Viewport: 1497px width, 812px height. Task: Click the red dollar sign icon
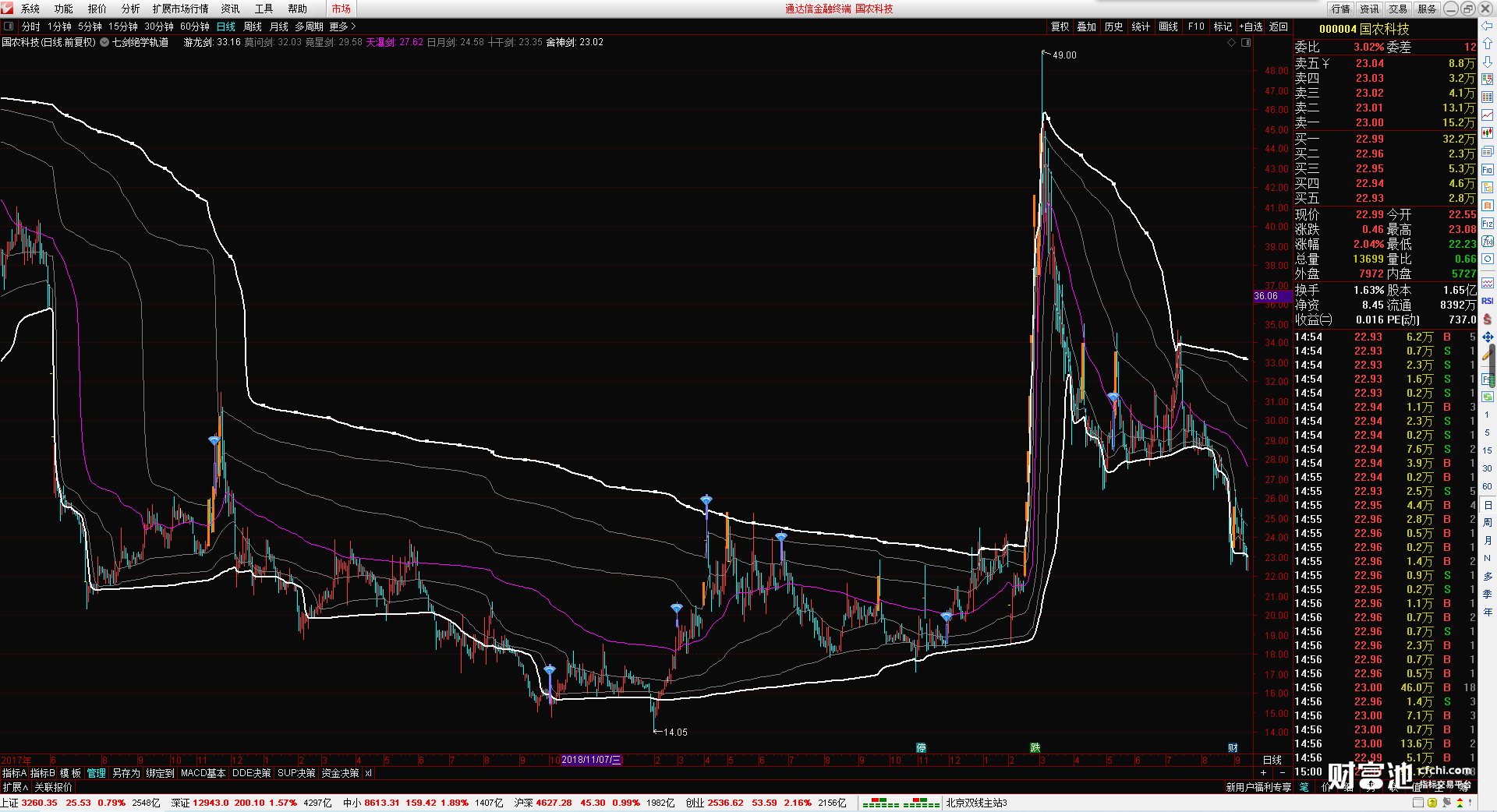pos(1488,319)
